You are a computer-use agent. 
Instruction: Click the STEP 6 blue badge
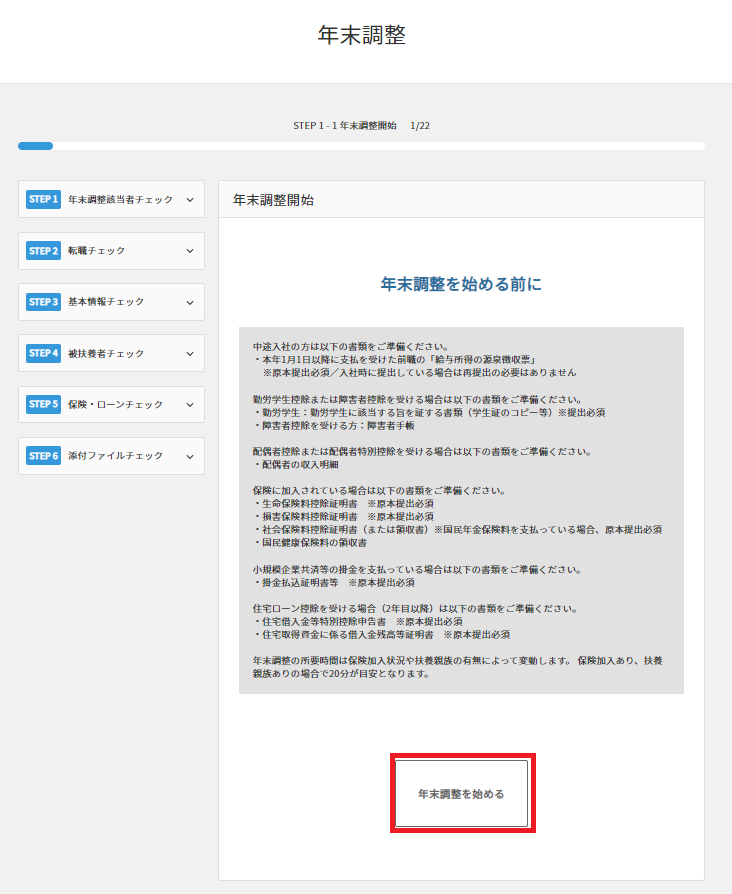44,456
